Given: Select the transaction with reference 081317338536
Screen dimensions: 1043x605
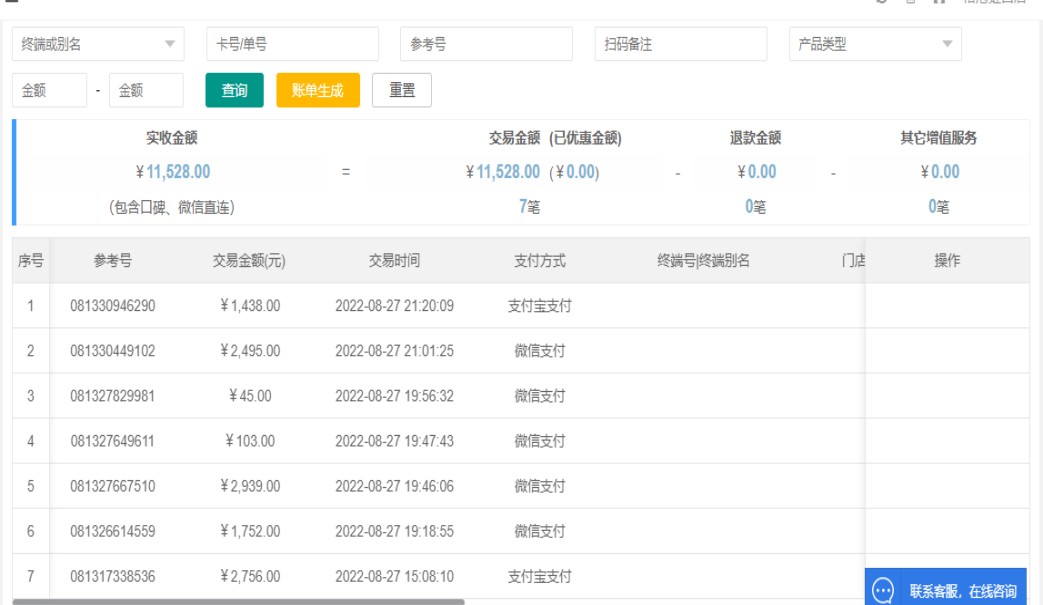Looking at the screenshot, I should click(113, 577).
